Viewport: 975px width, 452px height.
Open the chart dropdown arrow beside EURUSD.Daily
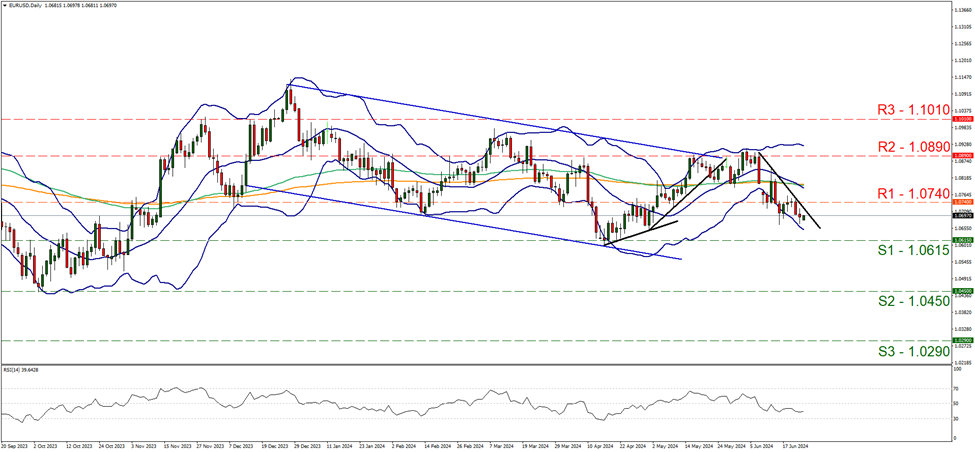4,5
